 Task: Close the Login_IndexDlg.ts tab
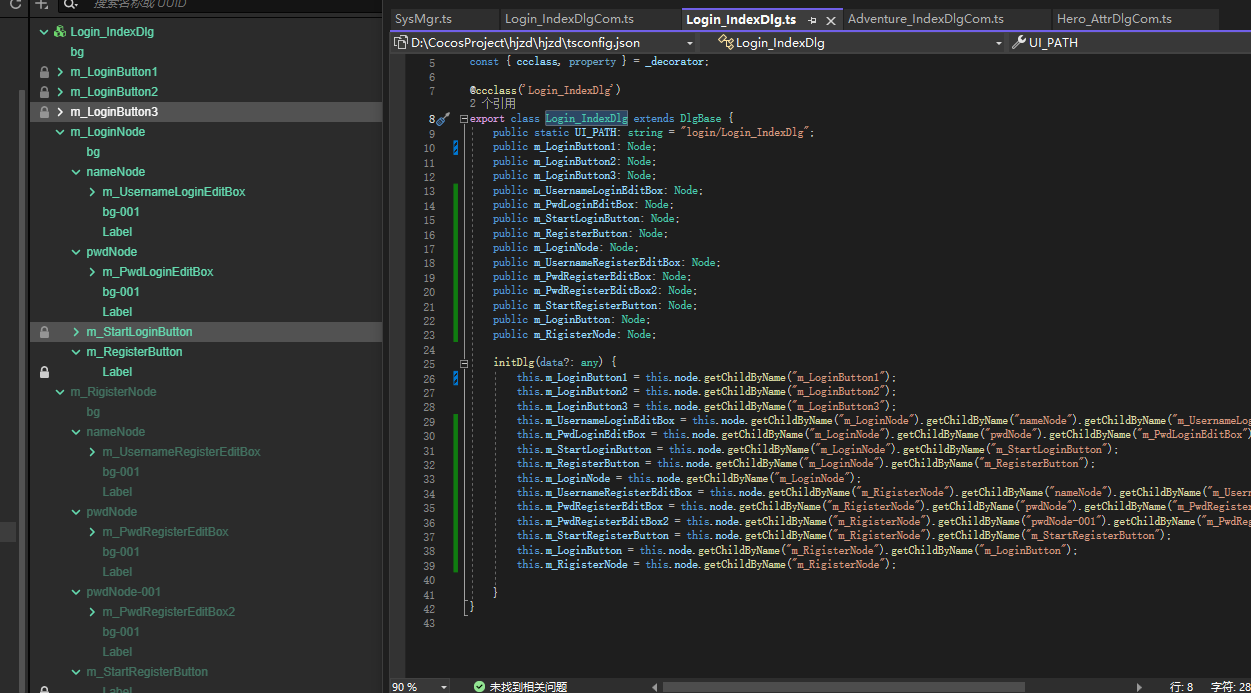(831, 20)
